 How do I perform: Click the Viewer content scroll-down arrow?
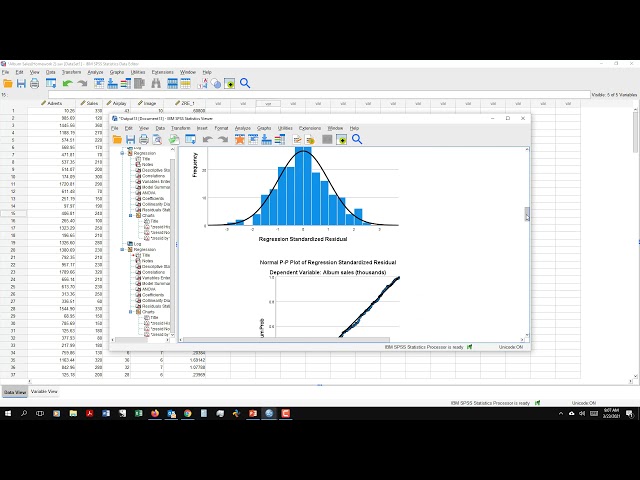coord(527,335)
